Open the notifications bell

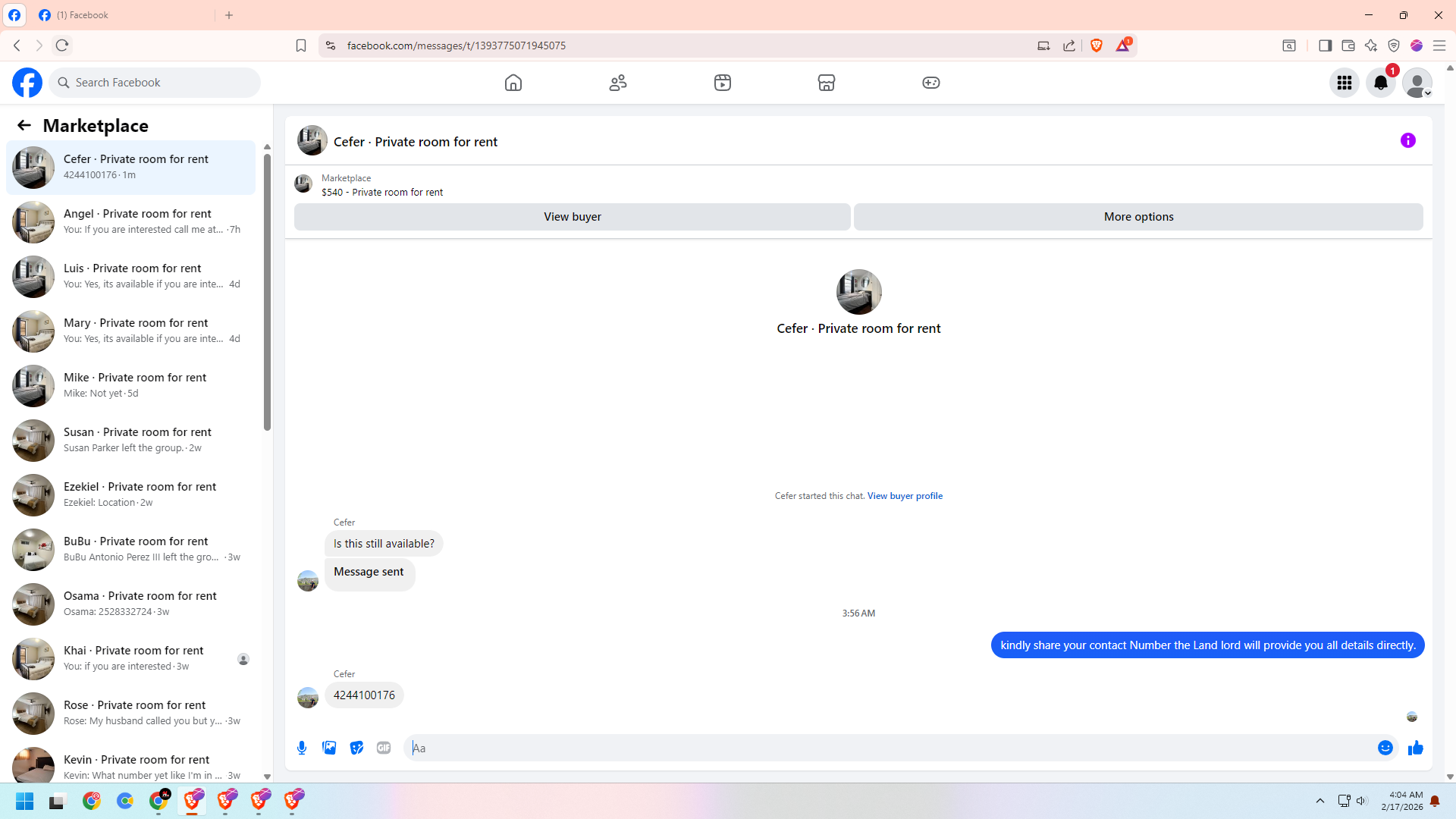coord(1381,83)
